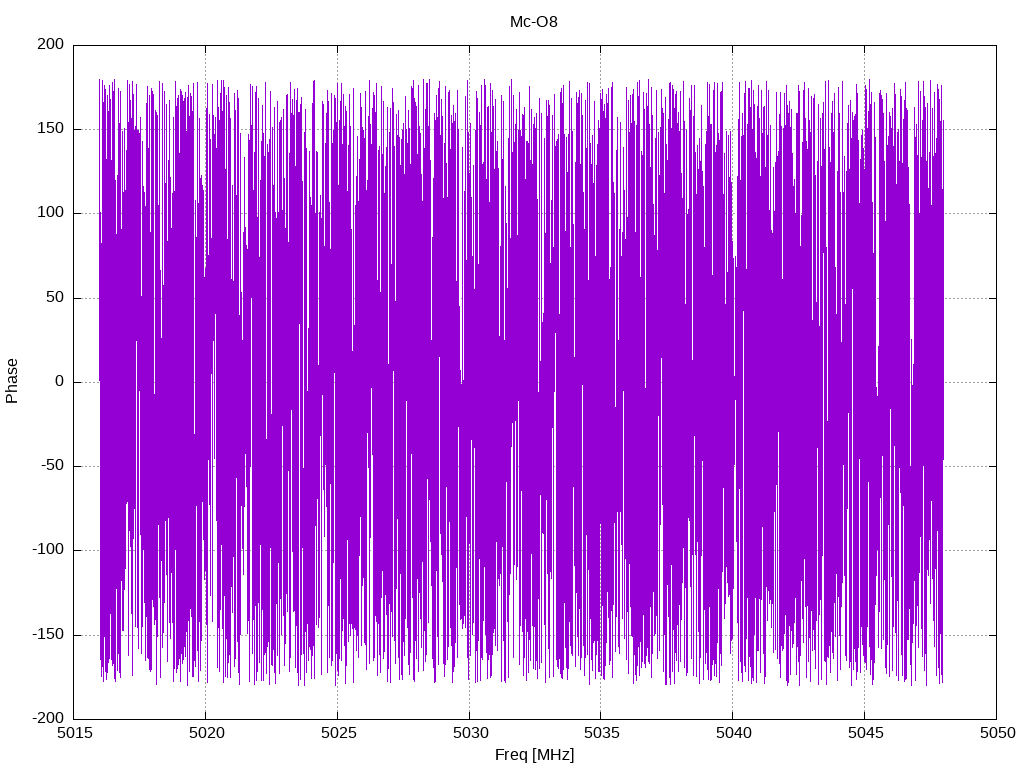Click the y-axis tick label -200

(48, 718)
